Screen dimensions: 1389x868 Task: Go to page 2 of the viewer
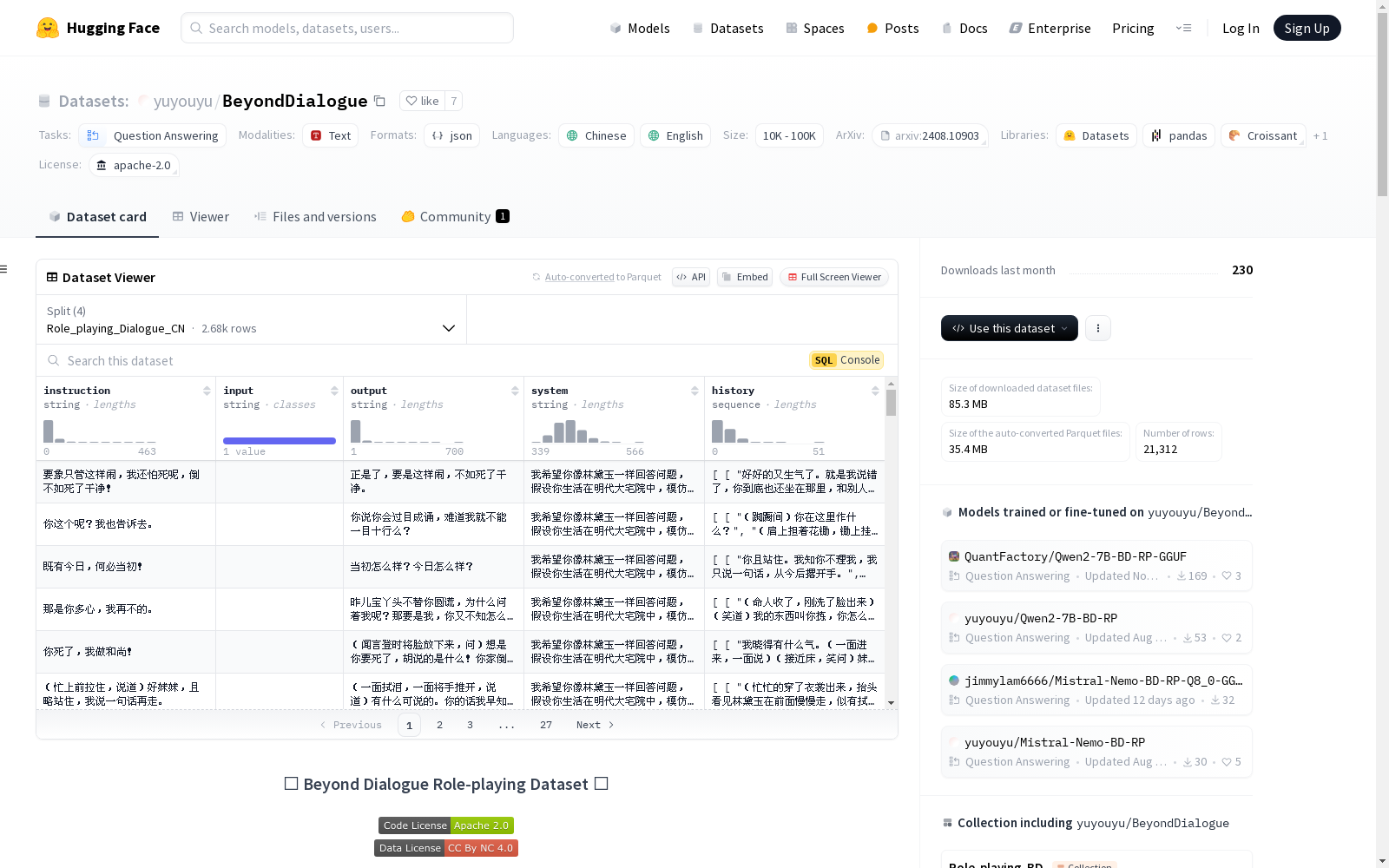click(x=440, y=725)
